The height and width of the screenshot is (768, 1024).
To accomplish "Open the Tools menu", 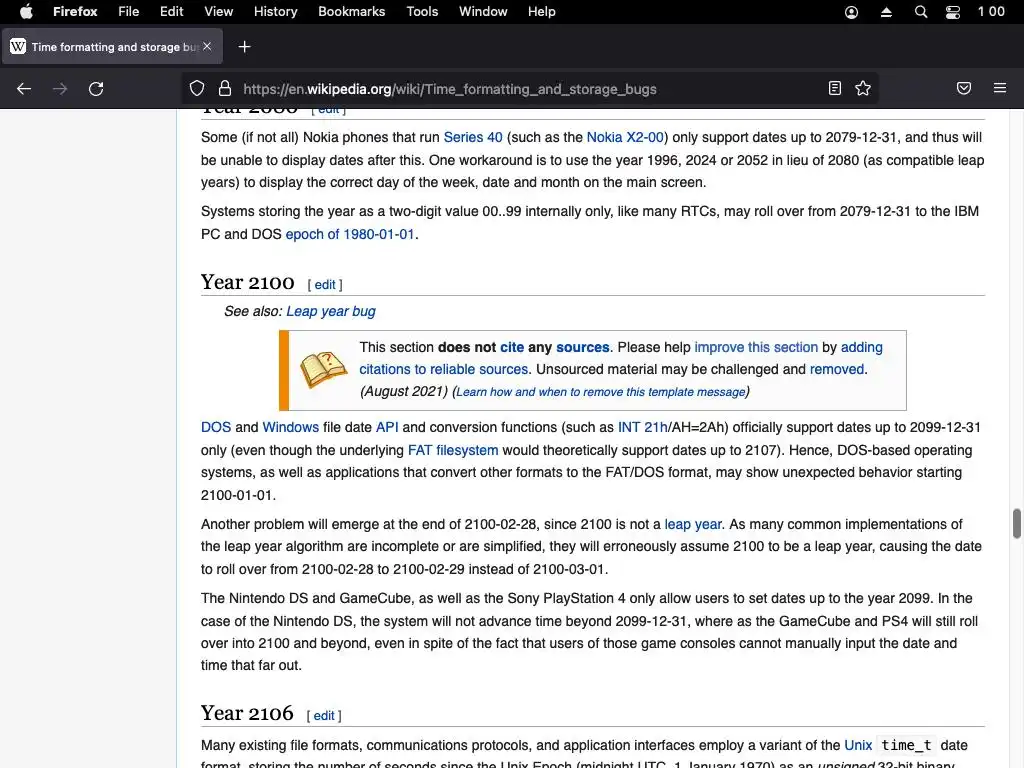I will pos(422,12).
